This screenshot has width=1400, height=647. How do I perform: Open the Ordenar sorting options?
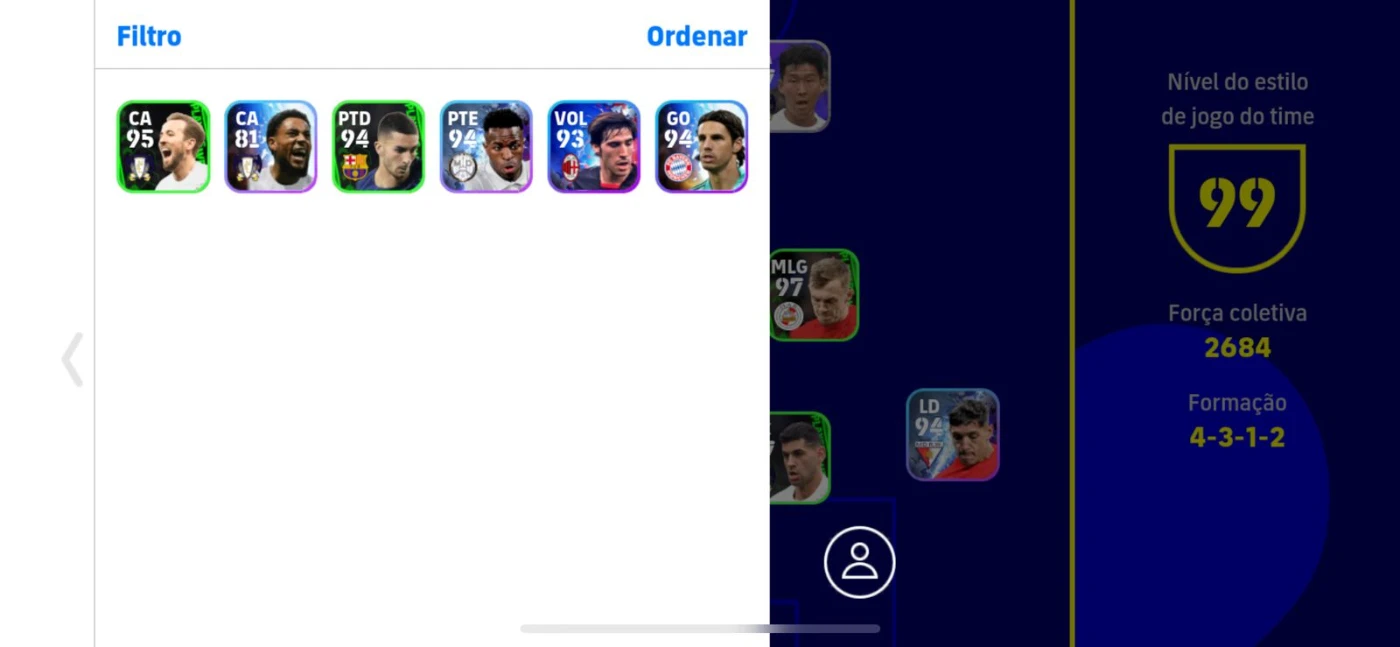697,37
